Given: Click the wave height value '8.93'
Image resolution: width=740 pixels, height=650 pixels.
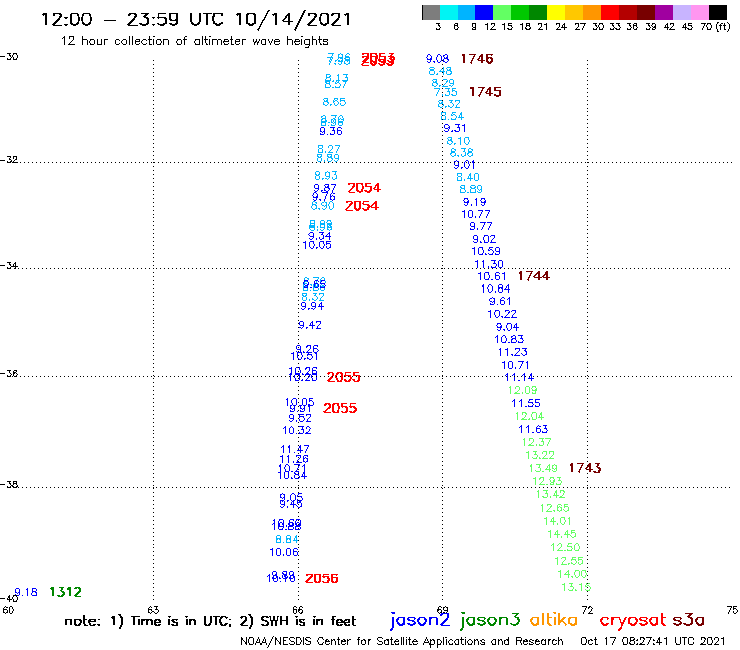Looking at the screenshot, I should click(x=326, y=176).
